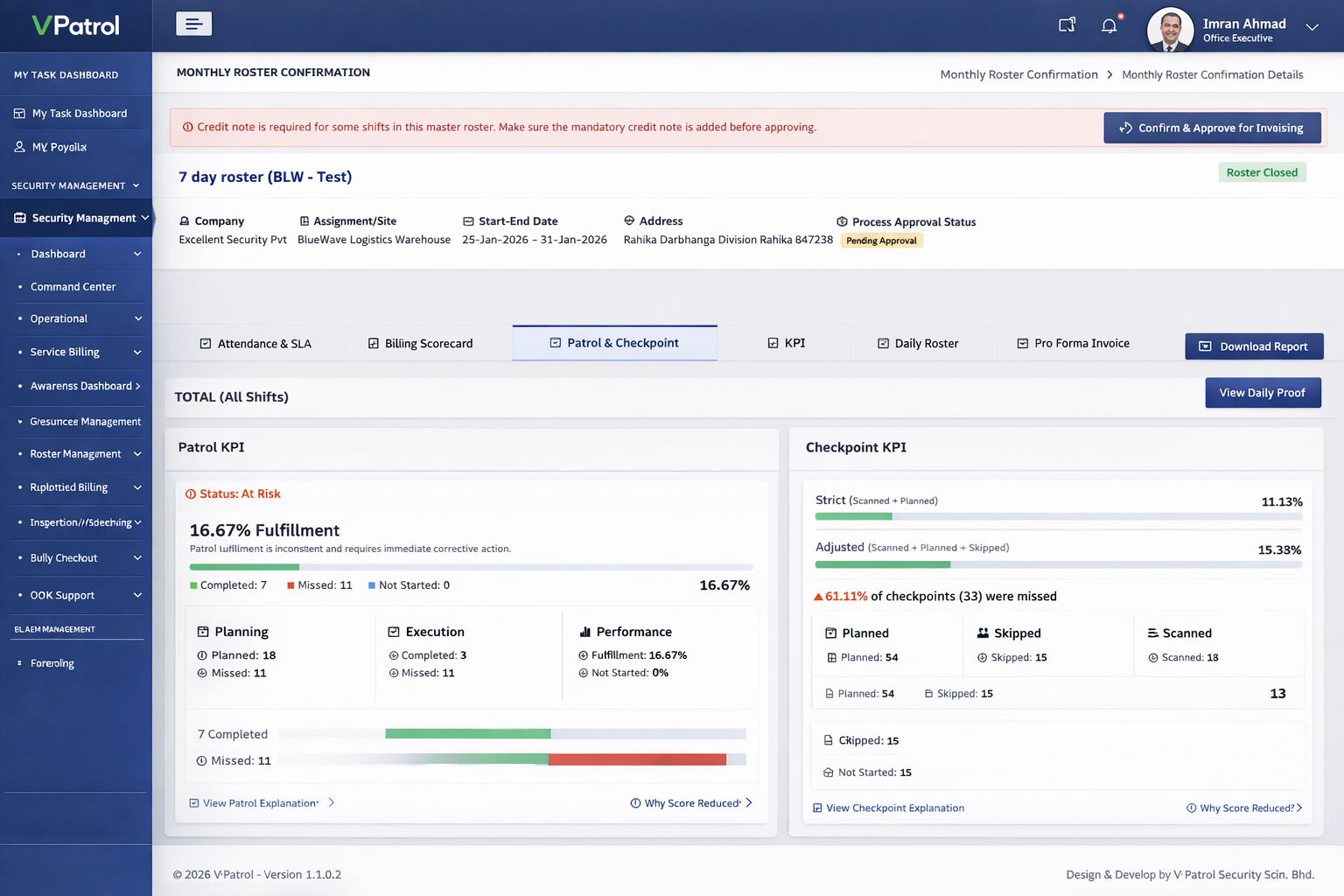
Task: Click Imran Ahmad profile avatar
Action: pos(1170,29)
